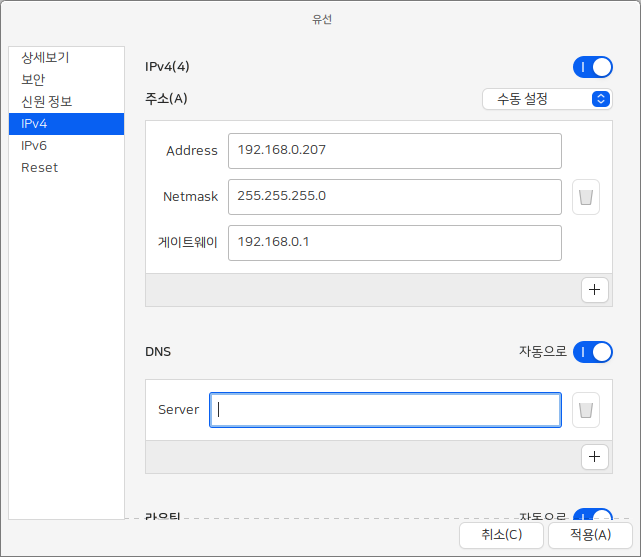Click the 게이트웨이 field with 192.168.0.1
This screenshot has height=557, width=641.
coord(394,242)
